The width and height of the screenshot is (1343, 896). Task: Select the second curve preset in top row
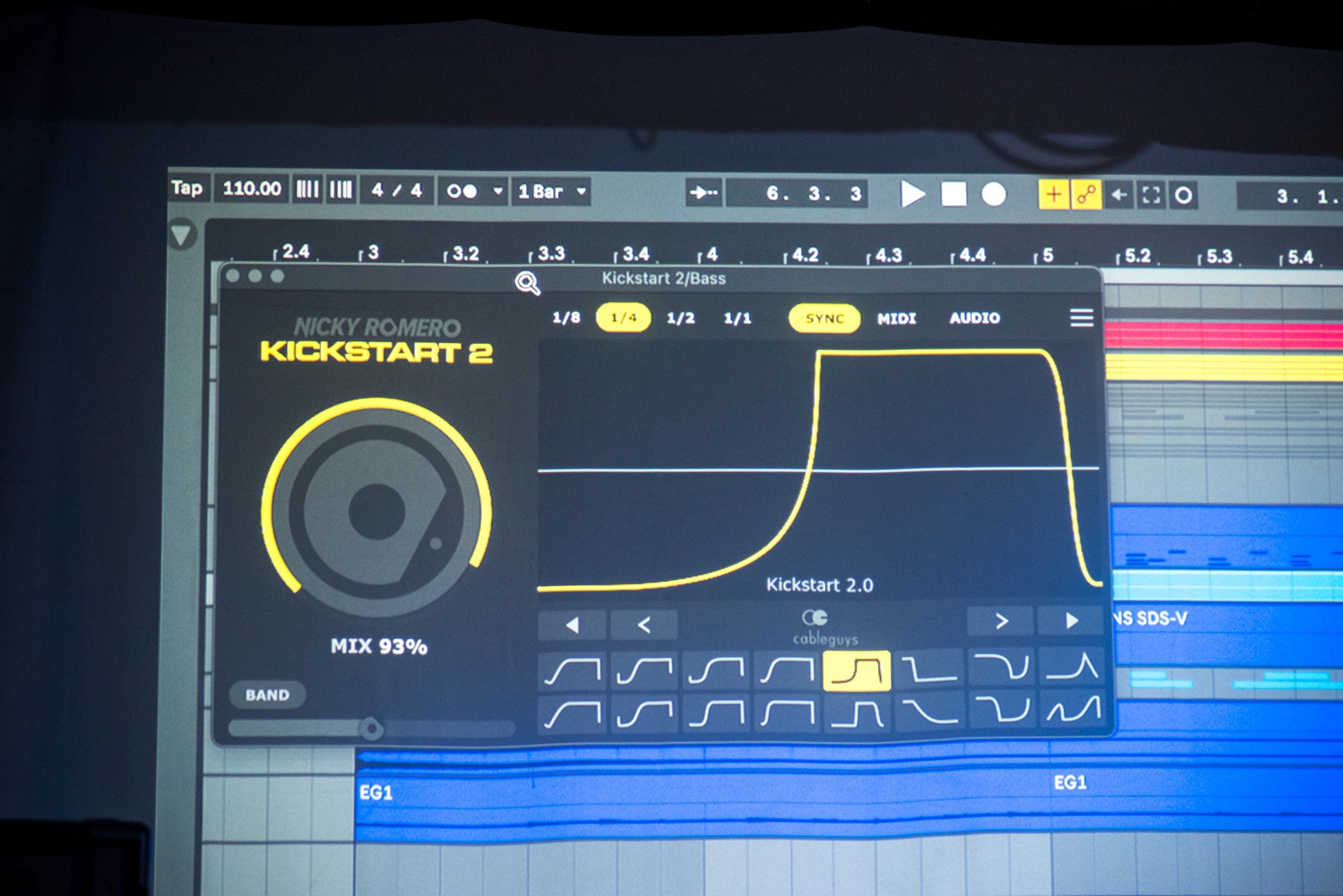click(x=644, y=671)
